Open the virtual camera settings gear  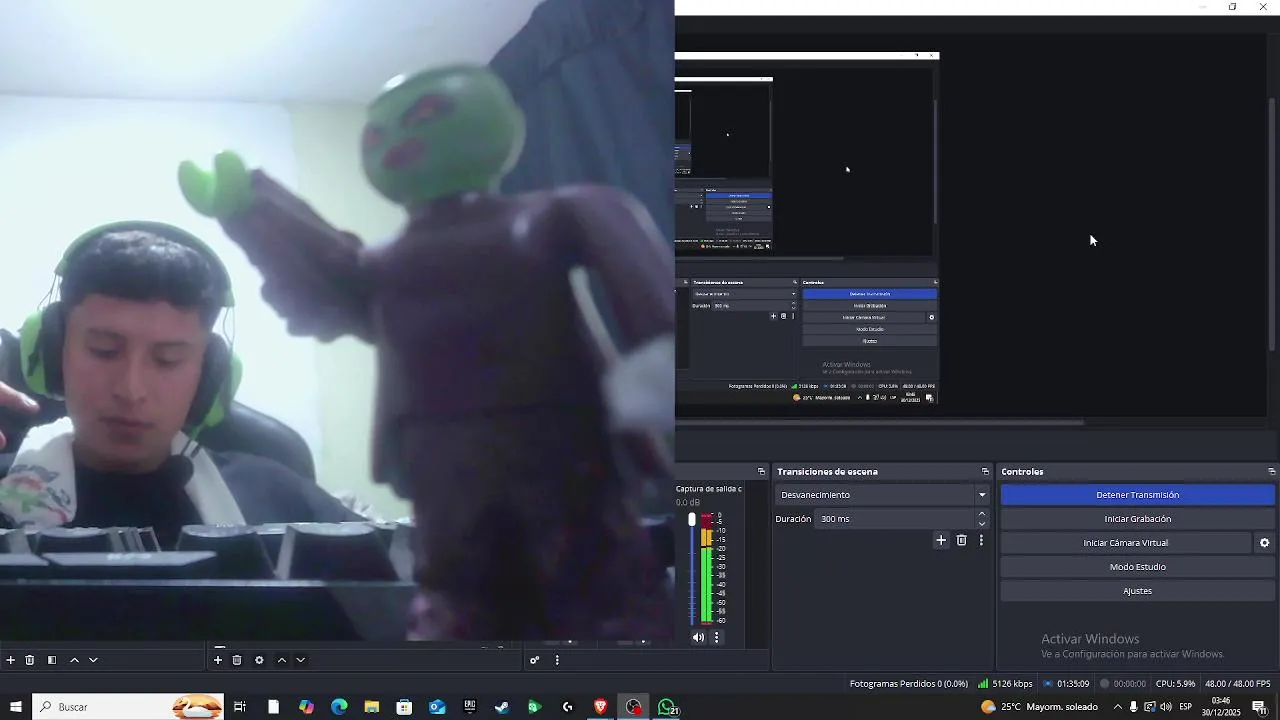1264,543
